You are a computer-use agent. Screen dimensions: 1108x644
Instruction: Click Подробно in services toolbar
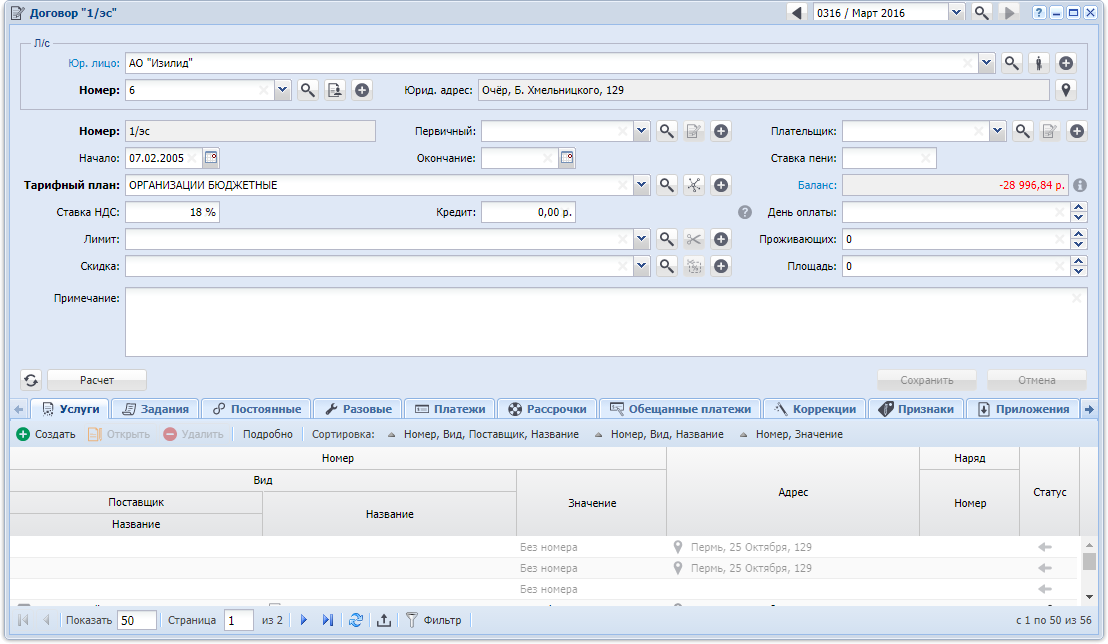pyautogui.click(x=268, y=434)
